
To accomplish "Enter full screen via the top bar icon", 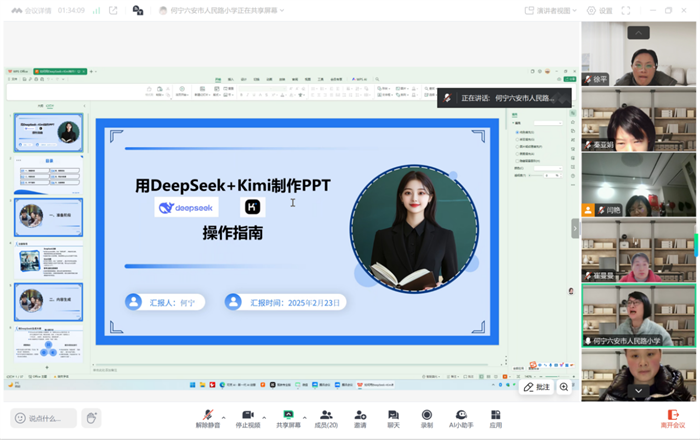I will [x=626, y=10].
